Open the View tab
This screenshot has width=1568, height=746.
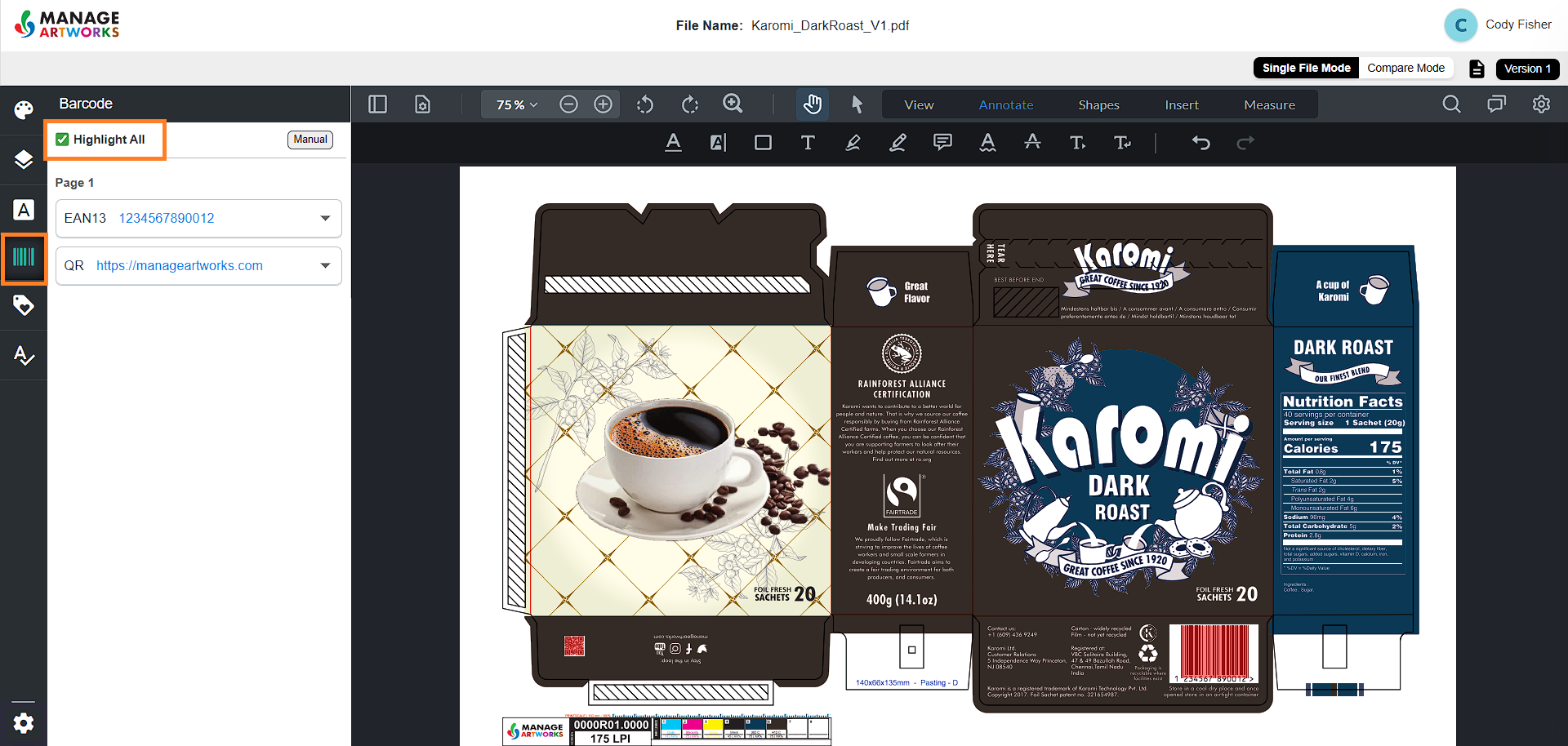click(x=919, y=104)
